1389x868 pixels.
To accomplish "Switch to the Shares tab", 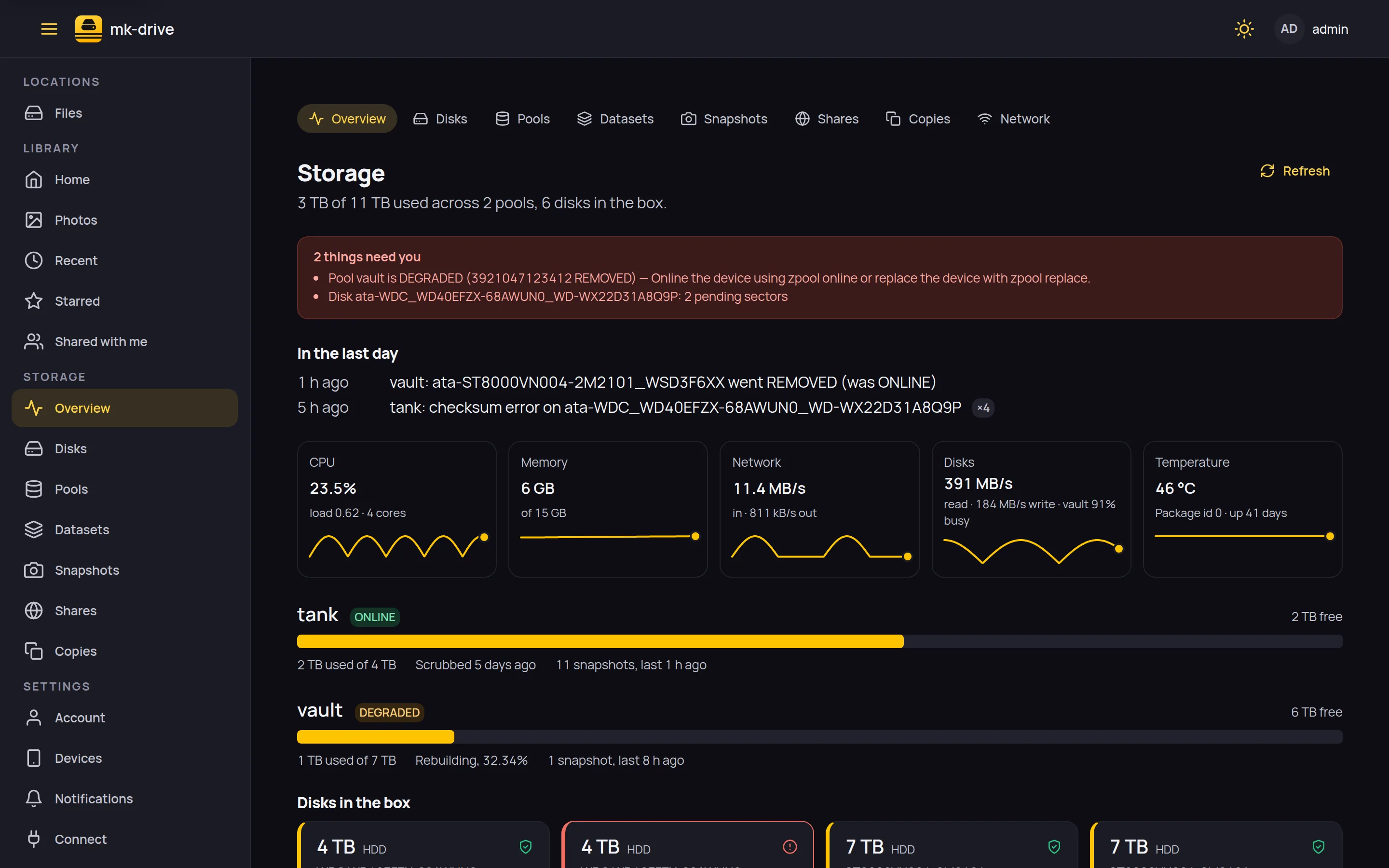I will tap(827, 119).
